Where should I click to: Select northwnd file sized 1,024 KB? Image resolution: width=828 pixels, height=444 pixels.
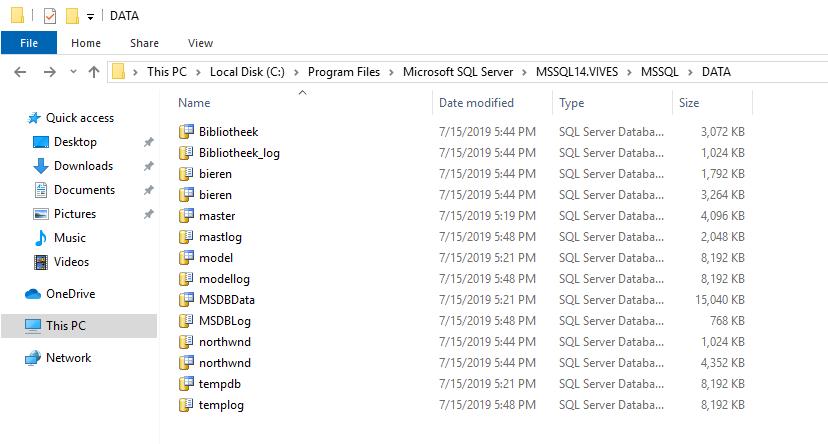pyautogui.click(x=224, y=342)
